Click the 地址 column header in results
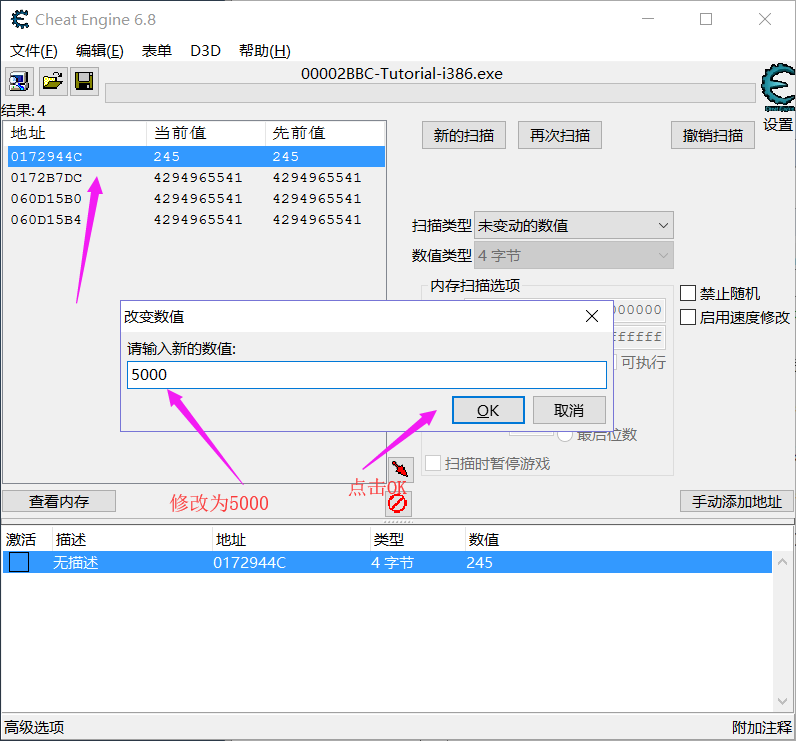 (76, 133)
